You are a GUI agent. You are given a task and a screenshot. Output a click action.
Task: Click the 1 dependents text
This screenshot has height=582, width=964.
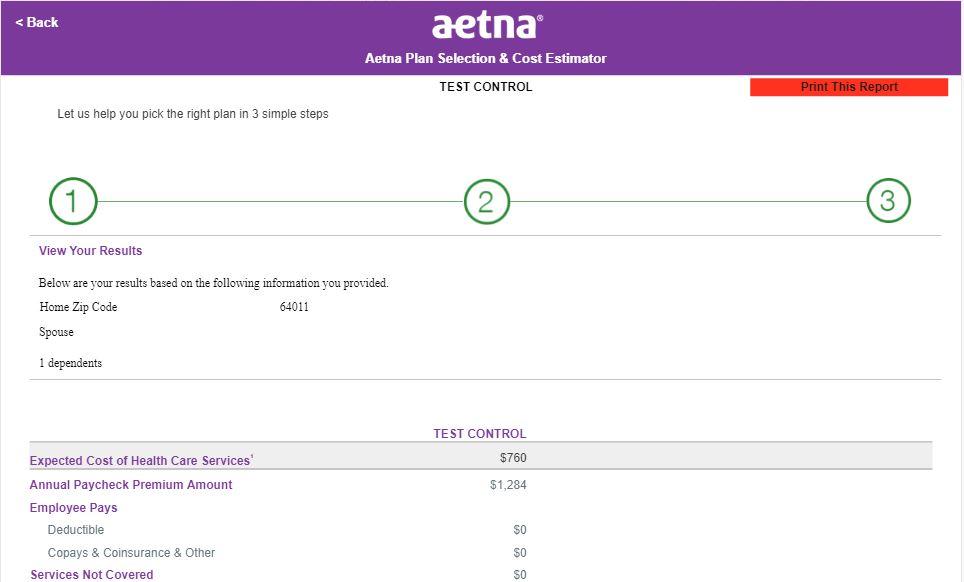pos(70,363)
